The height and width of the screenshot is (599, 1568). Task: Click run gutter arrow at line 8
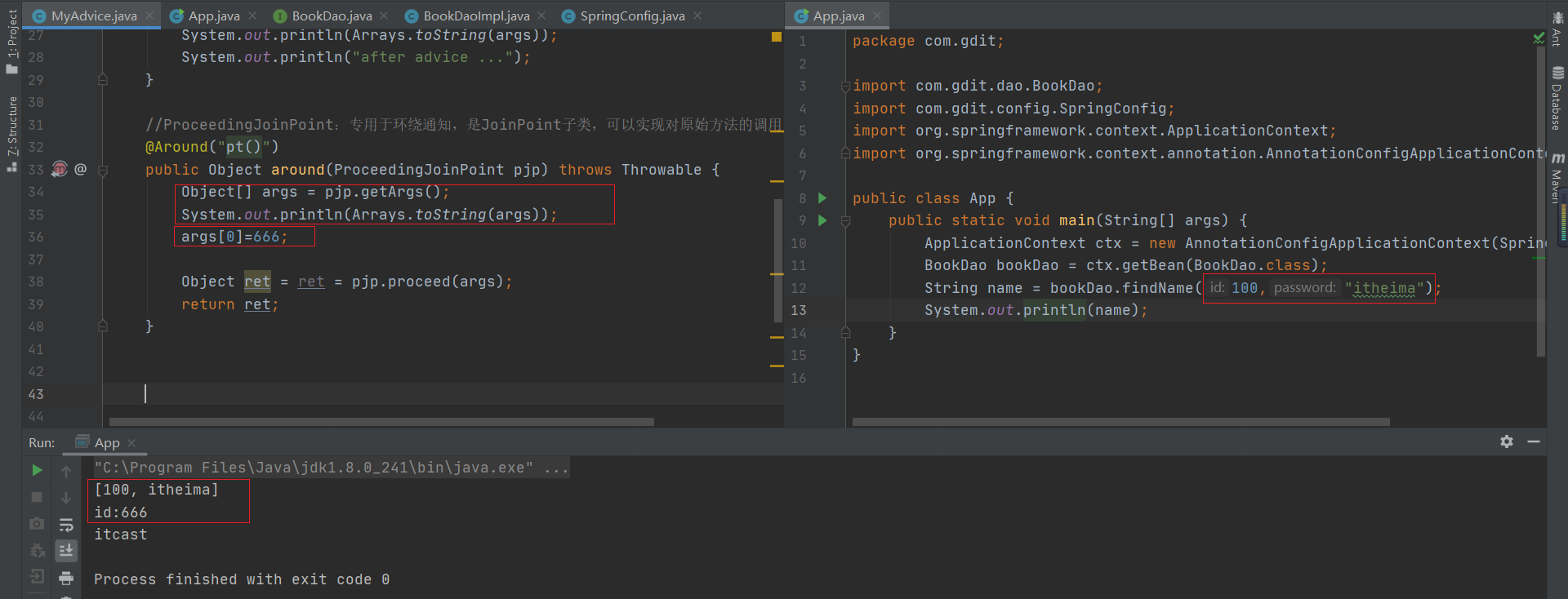coord(822,198)
